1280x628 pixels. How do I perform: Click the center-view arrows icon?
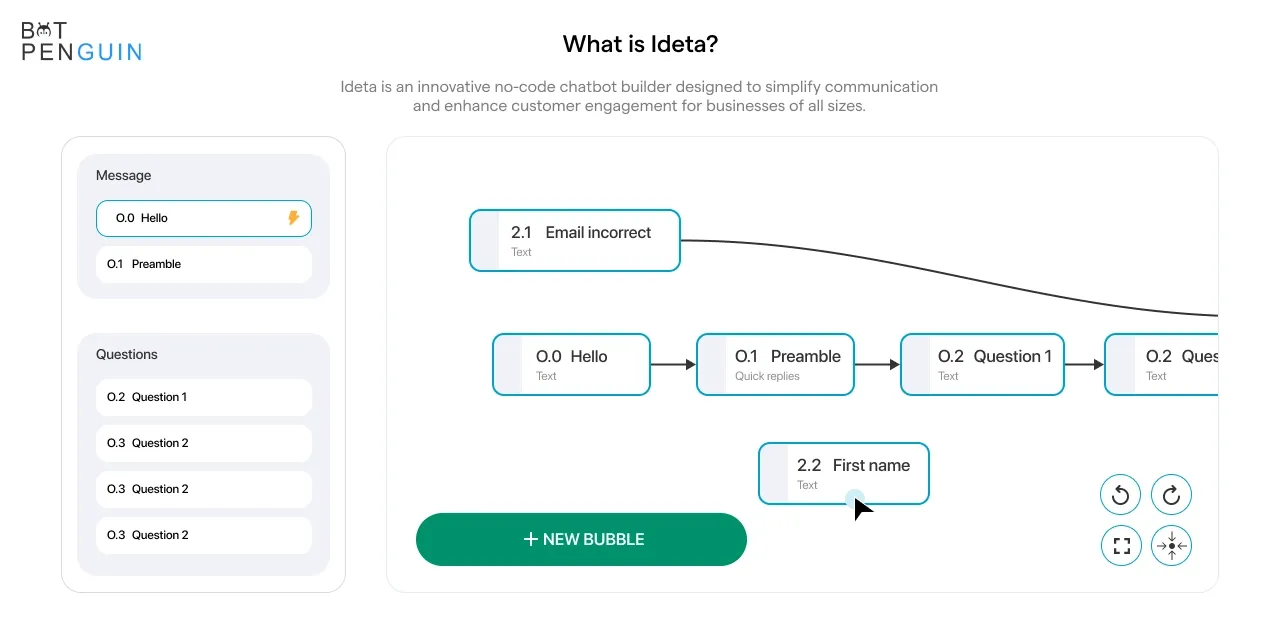click(x=1171, y=546)
